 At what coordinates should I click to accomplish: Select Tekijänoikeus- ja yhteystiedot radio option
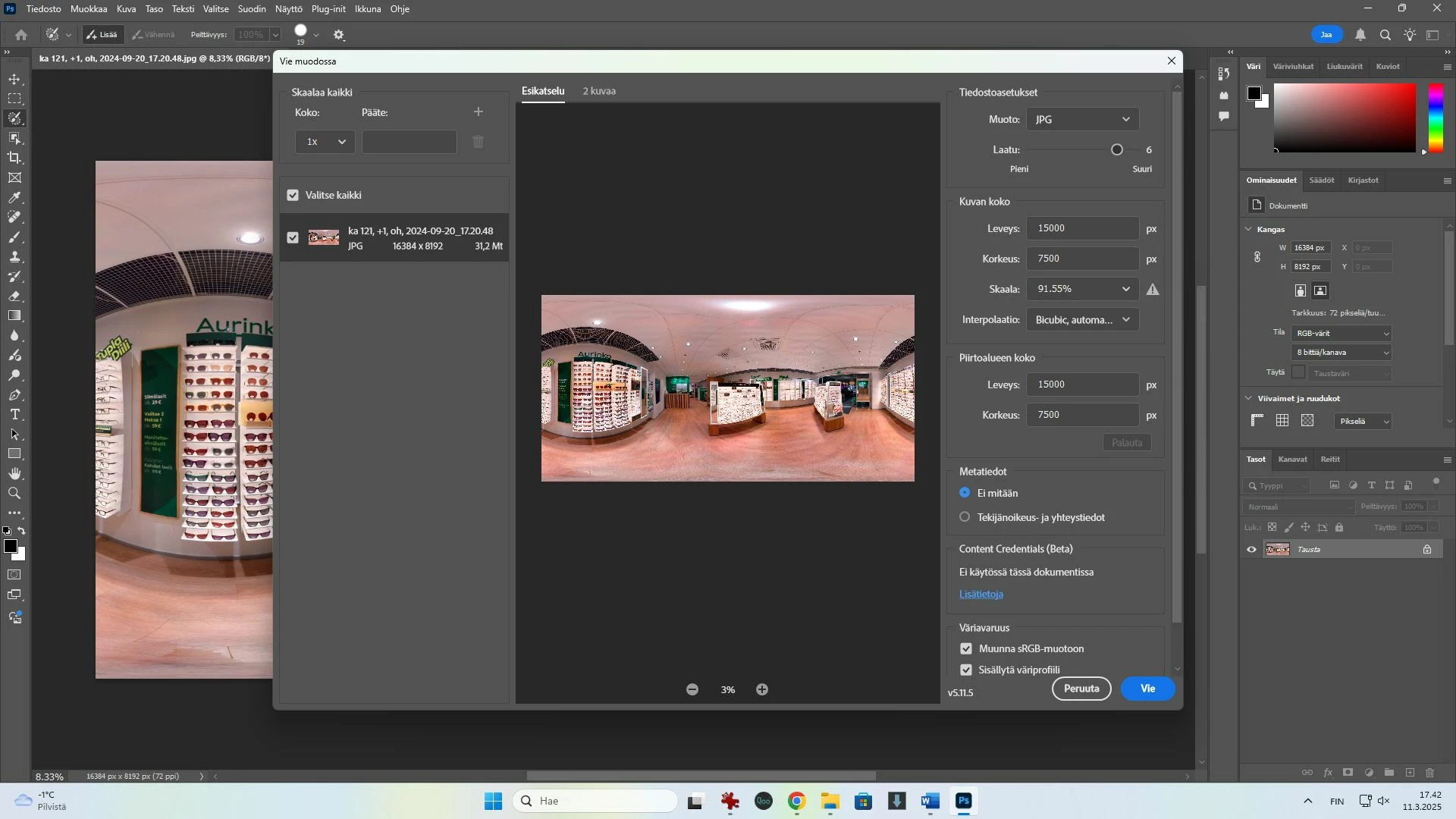click(x=965, y=517)
